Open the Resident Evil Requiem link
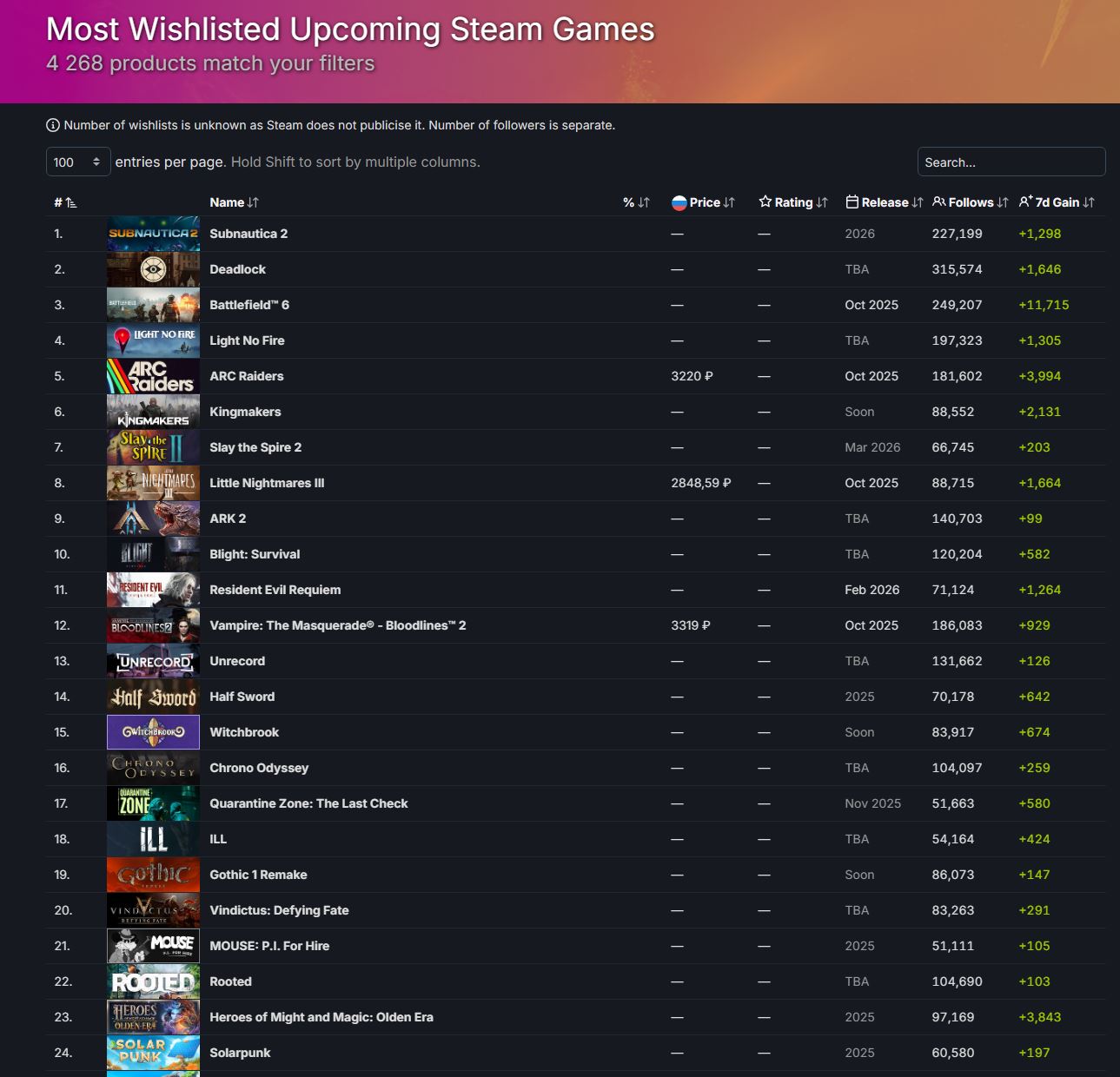The width and height of the screenshot is (1120, 1077). point(275,590)
